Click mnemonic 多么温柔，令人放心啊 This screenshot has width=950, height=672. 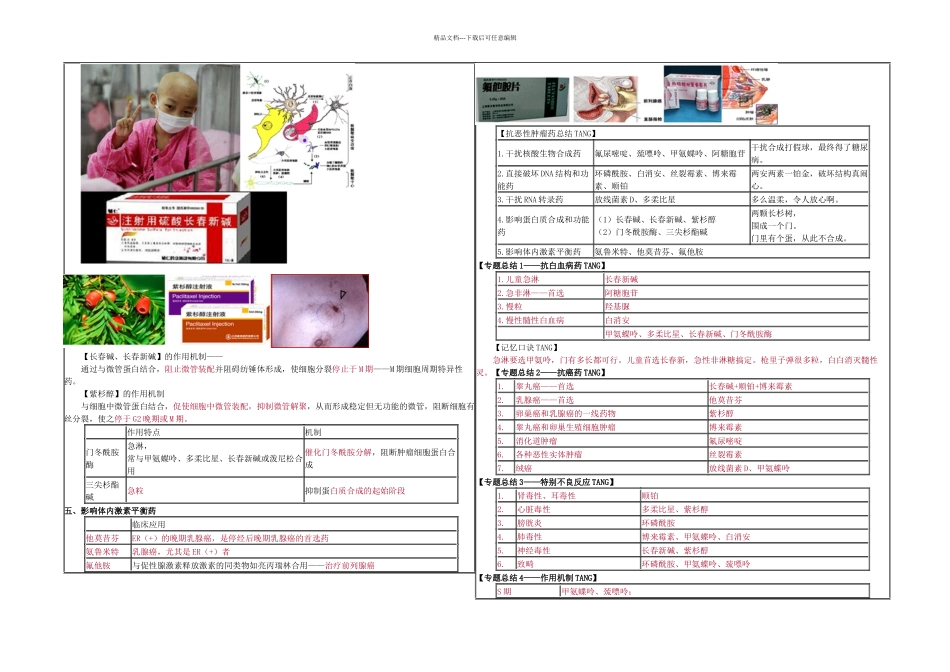point(796,199)
